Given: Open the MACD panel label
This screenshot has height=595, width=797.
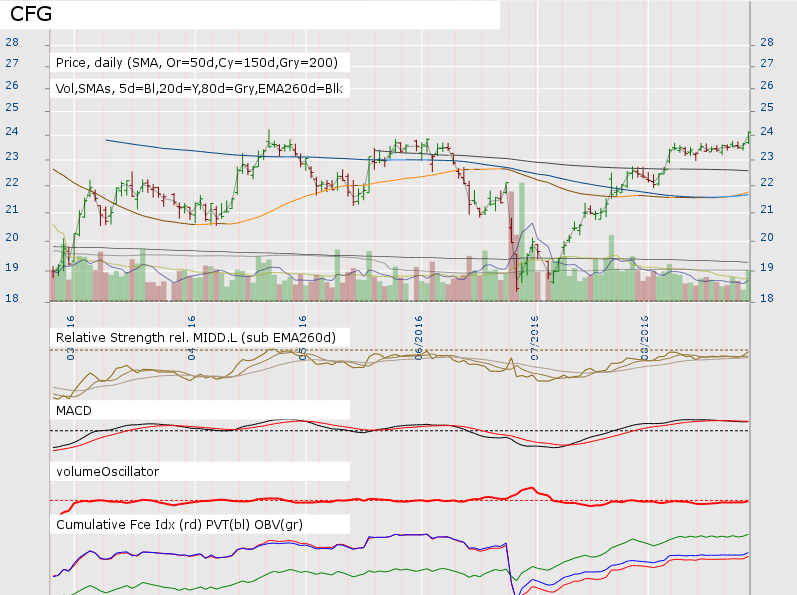Looking at the screenshot, I should (x=75, y=411).
